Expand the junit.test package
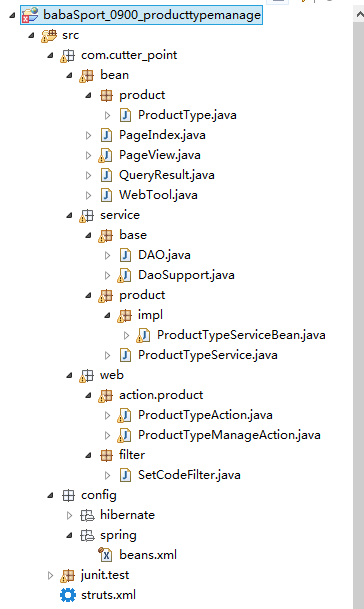This screenshot has width=364, height=609. click(x=50, y=575)
